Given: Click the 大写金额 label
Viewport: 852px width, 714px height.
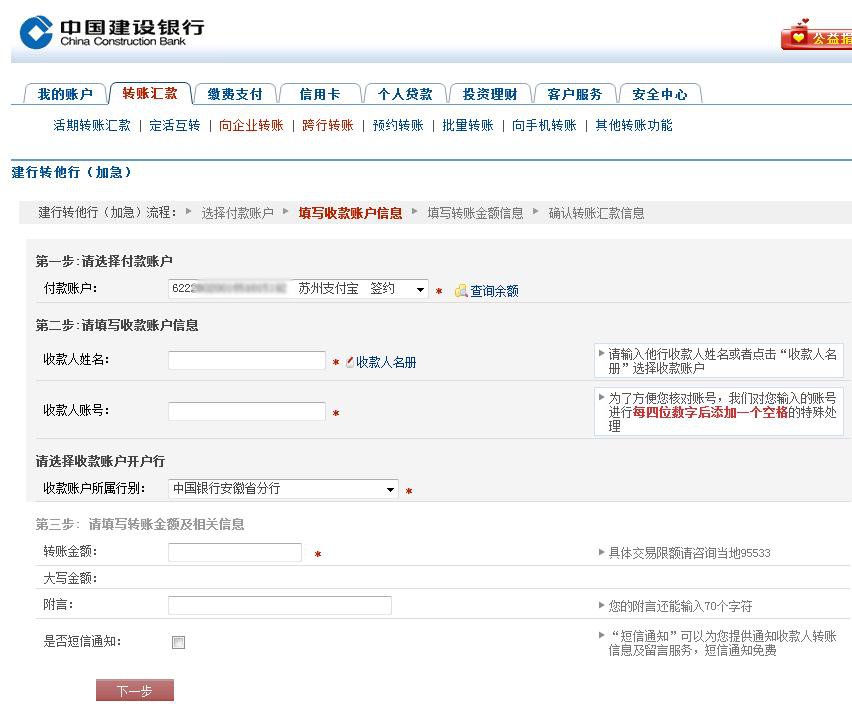Looking at the screenshot, I should tap(70, 578).
